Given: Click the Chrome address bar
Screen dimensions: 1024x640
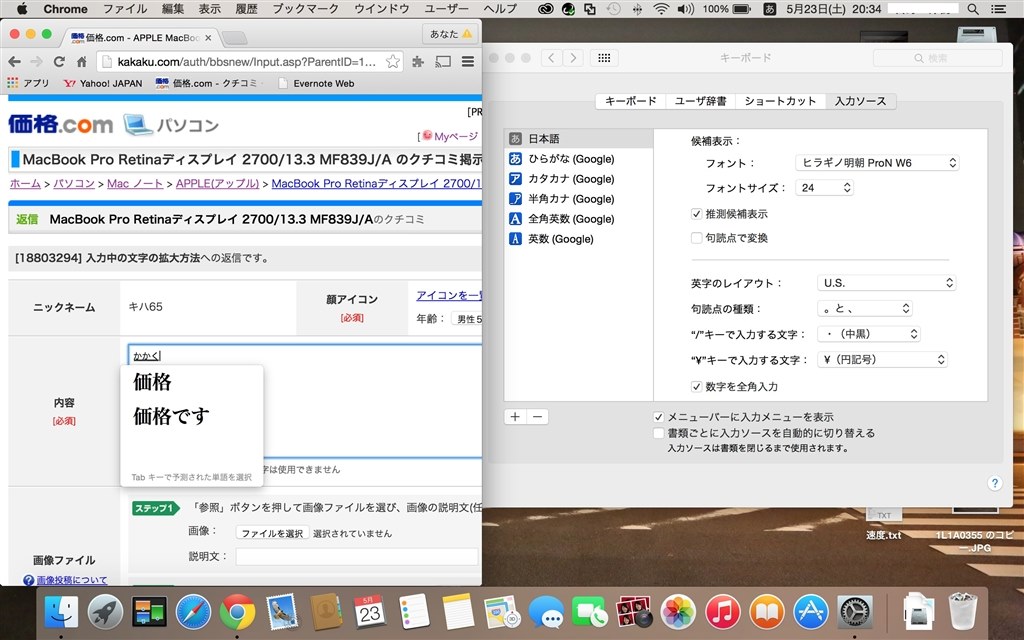Looking at the screenshot, I should click(246, 61).
